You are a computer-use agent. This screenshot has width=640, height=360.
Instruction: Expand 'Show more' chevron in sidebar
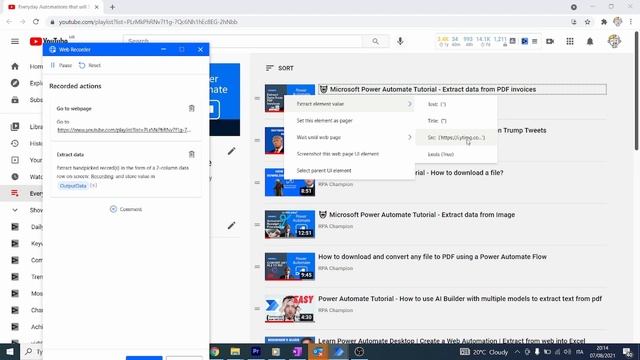[15, 210]
